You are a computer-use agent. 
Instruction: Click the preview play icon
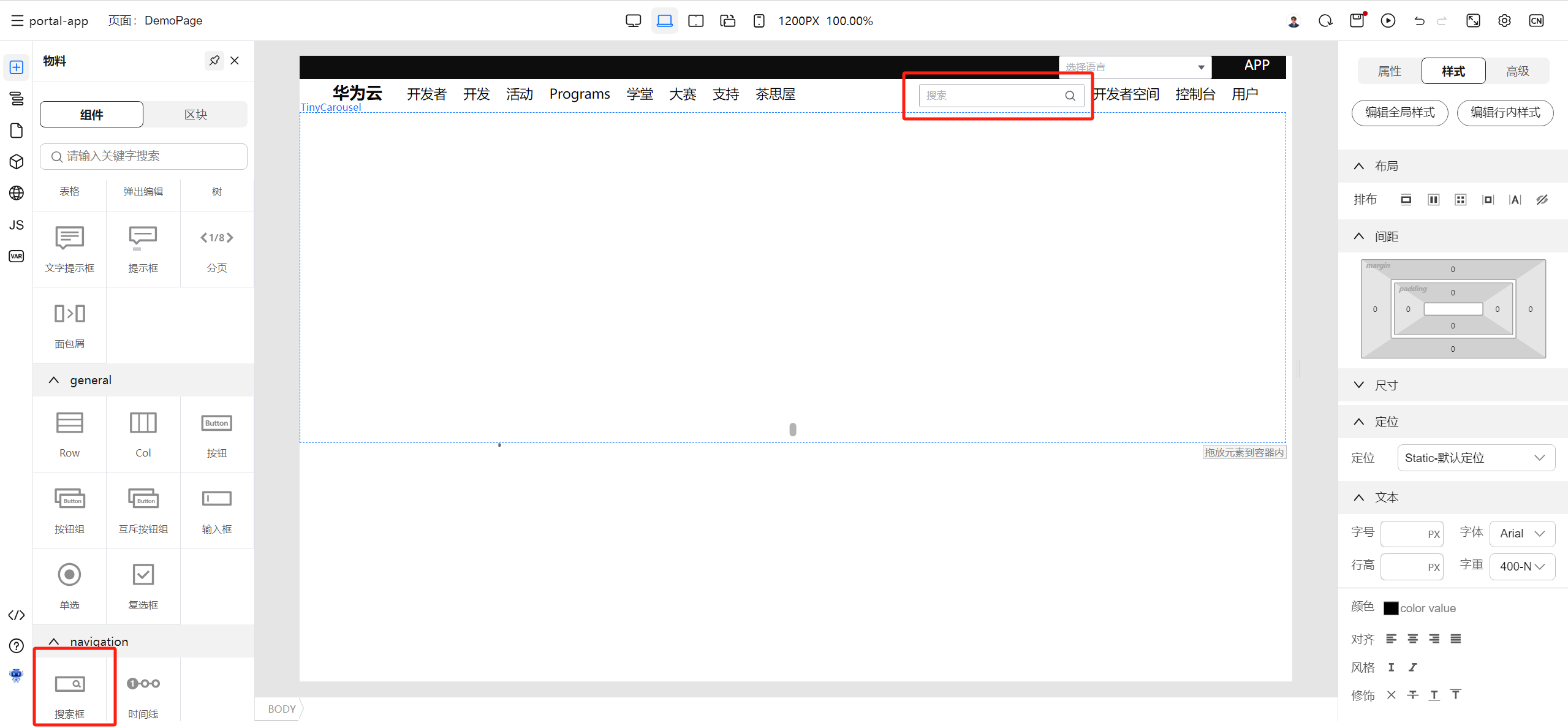tap(1388, 21)
